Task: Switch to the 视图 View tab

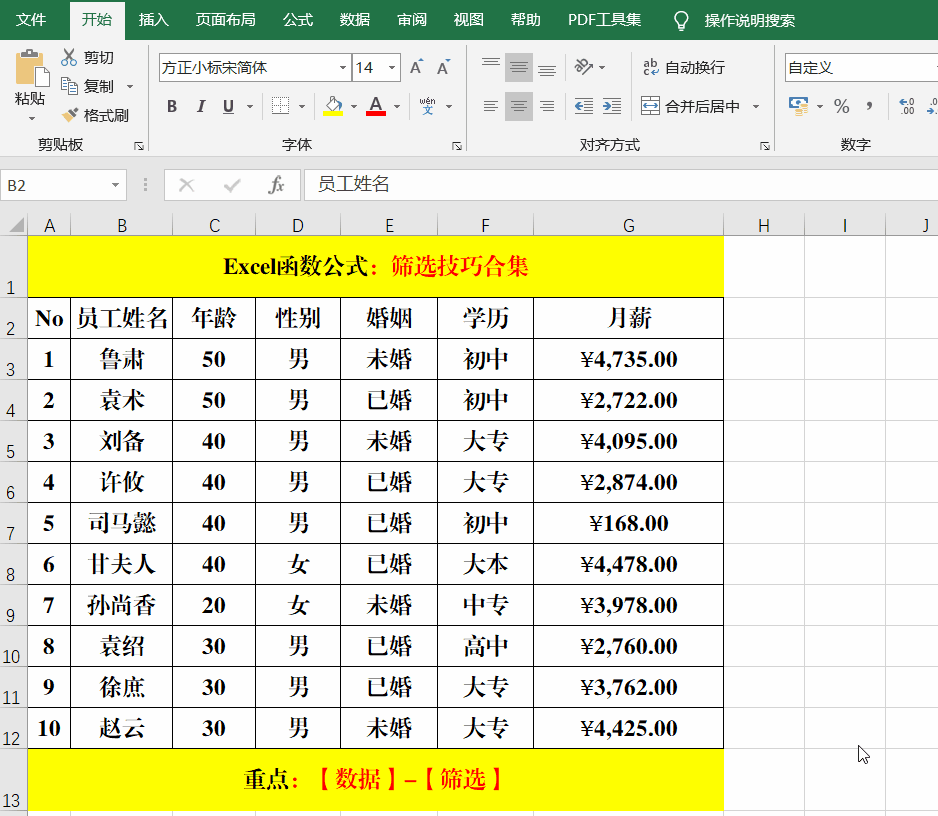Action: [x=468, y=20]
